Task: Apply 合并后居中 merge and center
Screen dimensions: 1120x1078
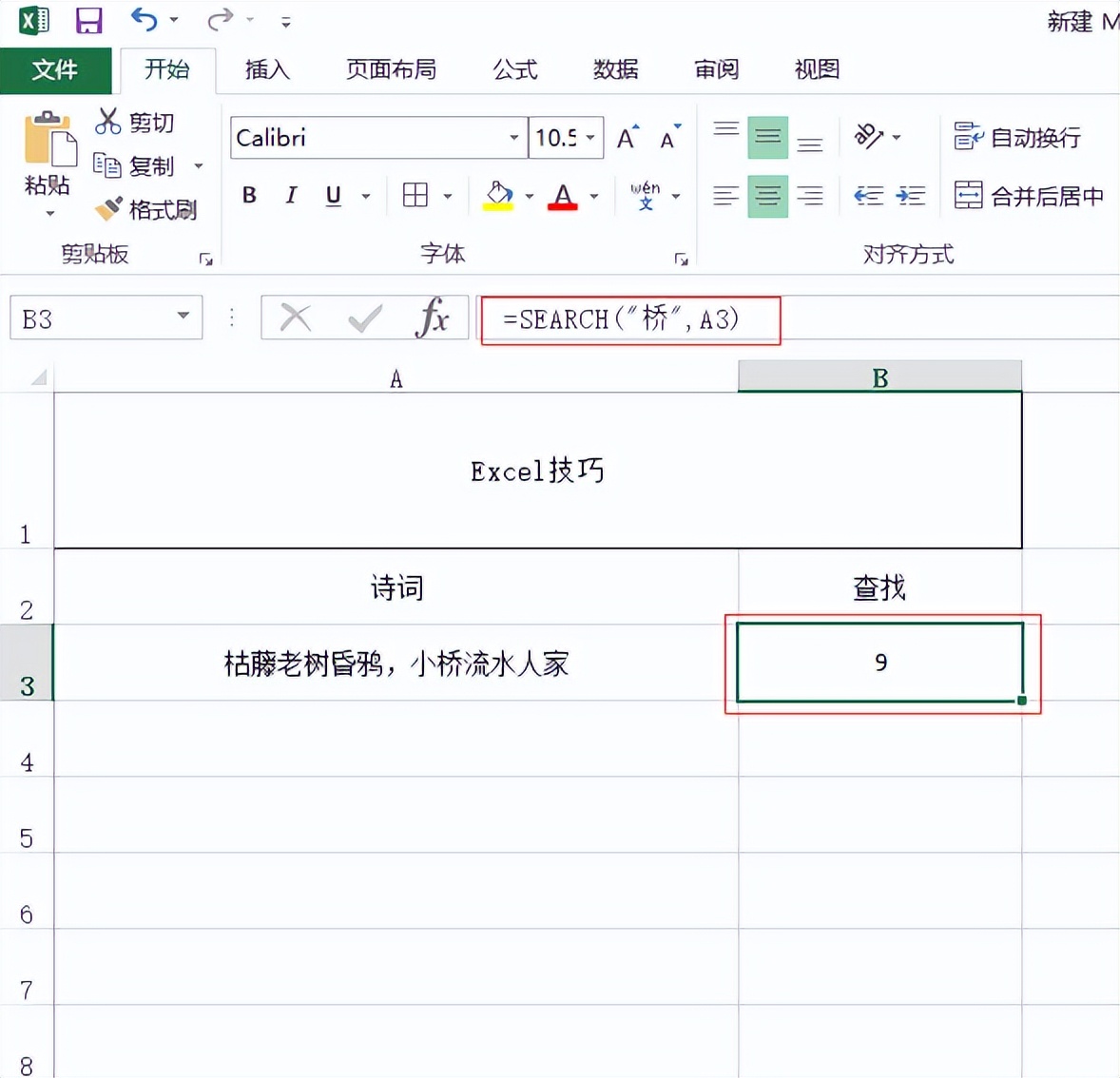Action: click(x=1030, y=195)
